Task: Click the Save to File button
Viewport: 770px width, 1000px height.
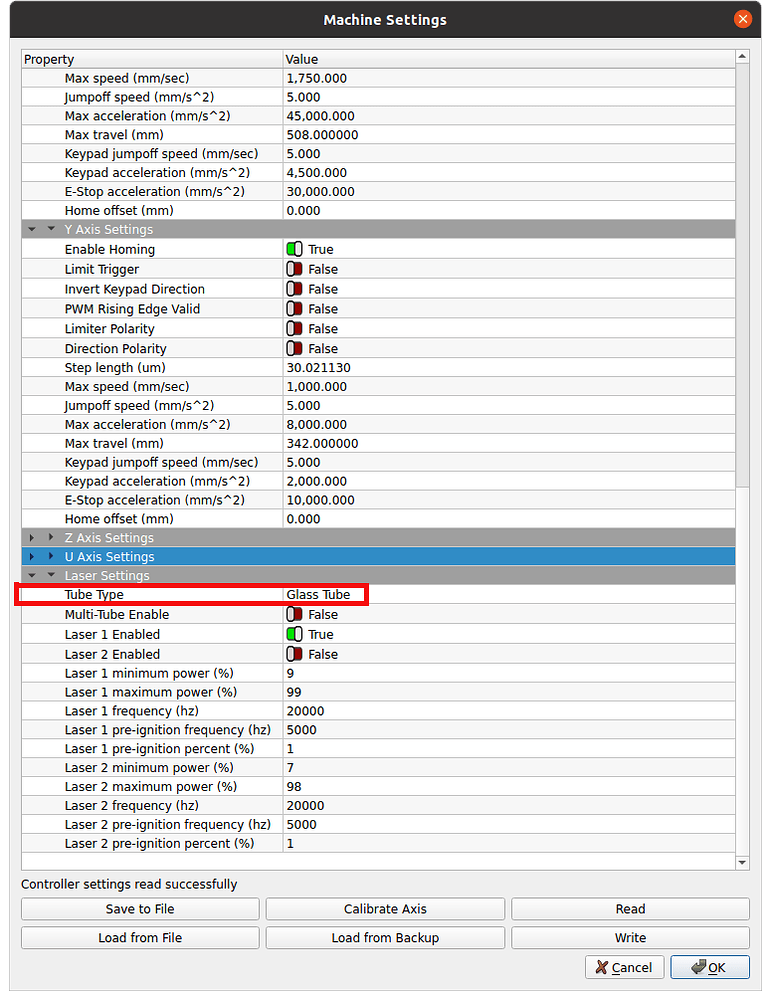Action: (140, 909)
